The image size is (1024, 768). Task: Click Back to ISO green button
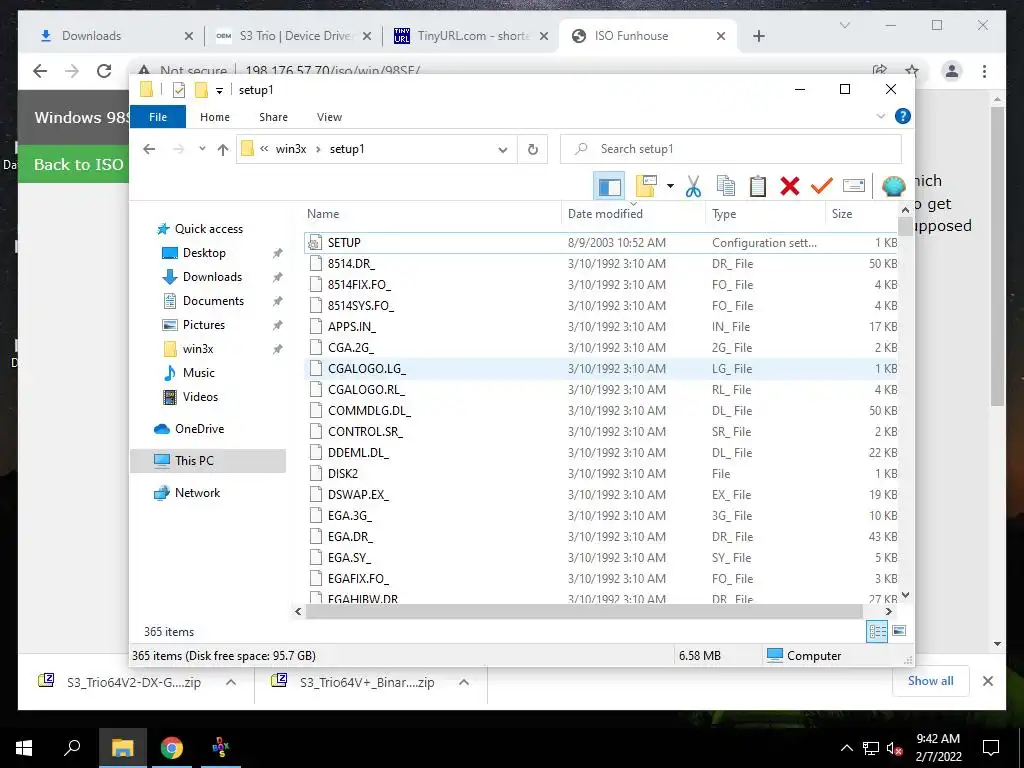tap(73, 165)
